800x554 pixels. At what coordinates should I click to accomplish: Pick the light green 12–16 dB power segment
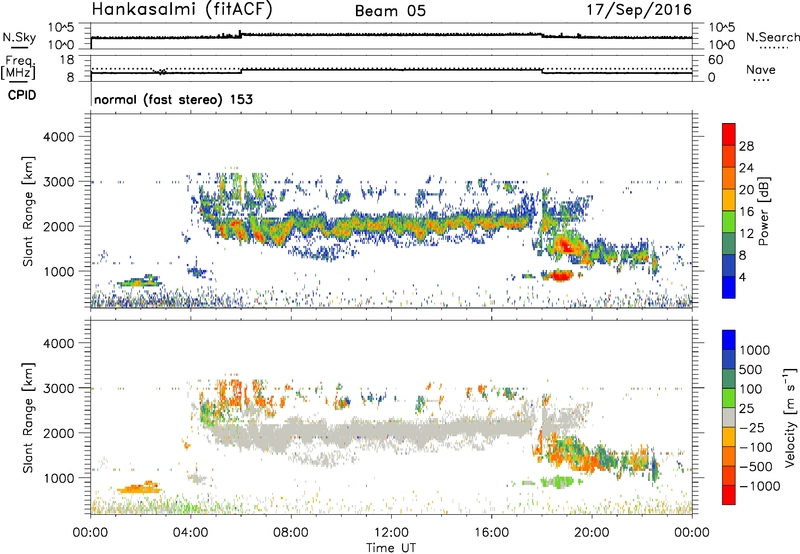point(729,222)
